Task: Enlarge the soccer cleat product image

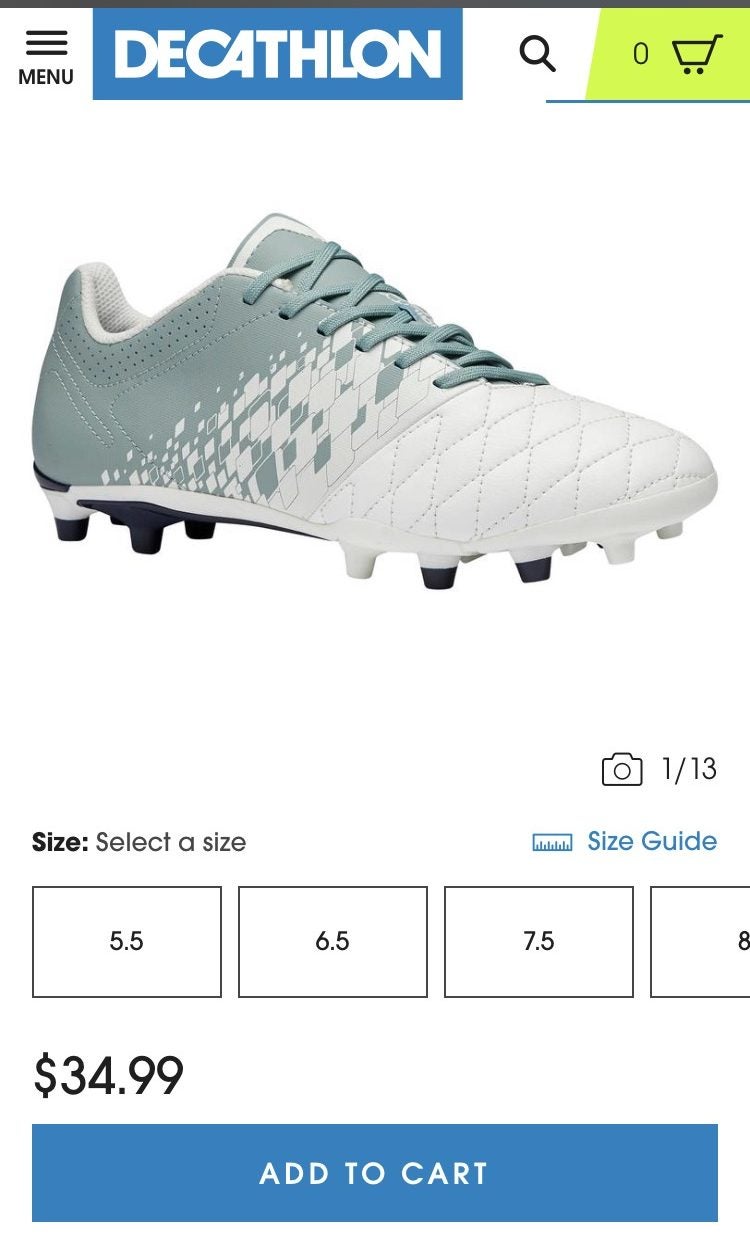Action: 375,400
